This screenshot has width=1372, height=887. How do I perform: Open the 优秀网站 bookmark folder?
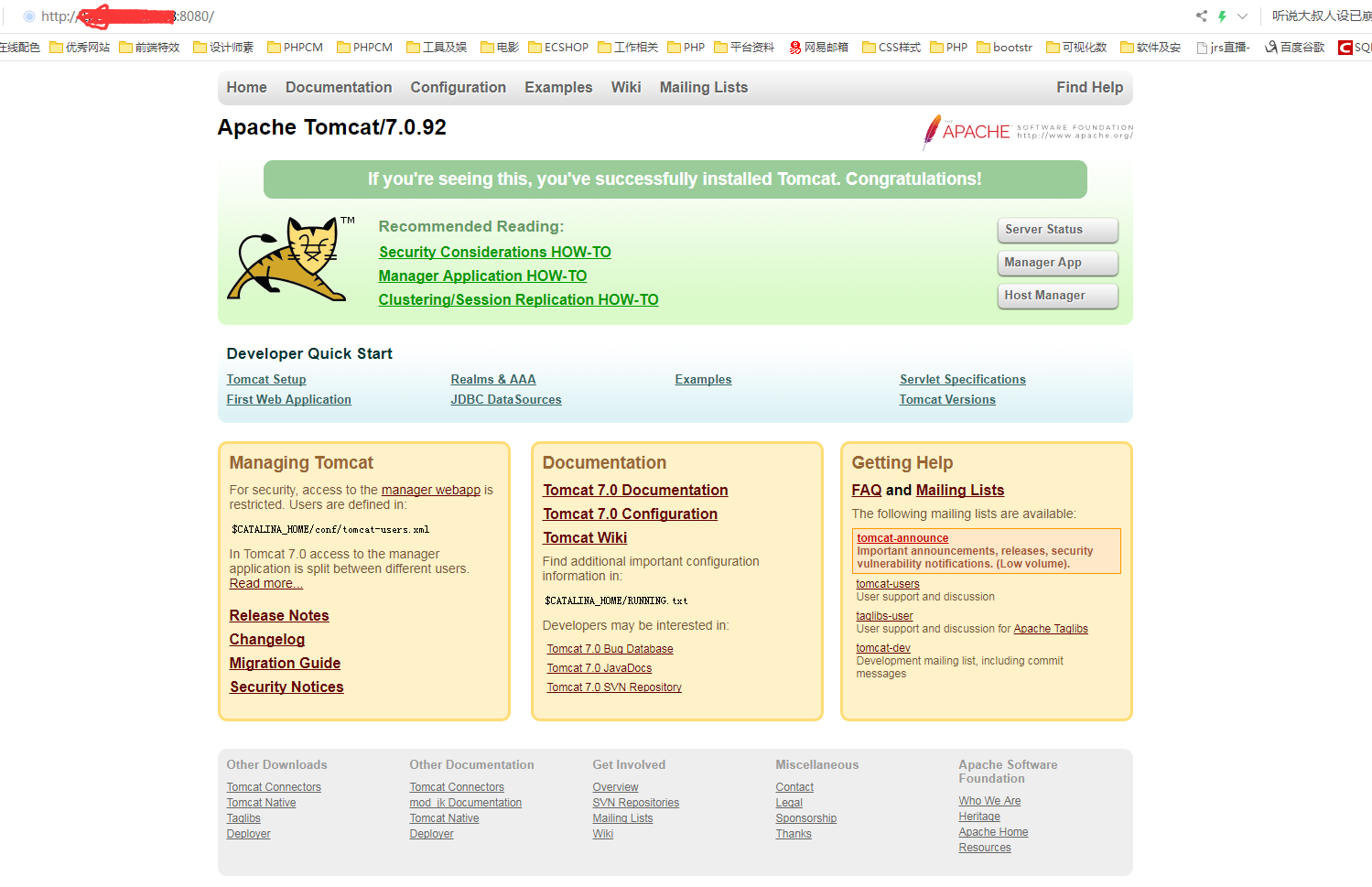pyautogui.click(x=80, y=48)
